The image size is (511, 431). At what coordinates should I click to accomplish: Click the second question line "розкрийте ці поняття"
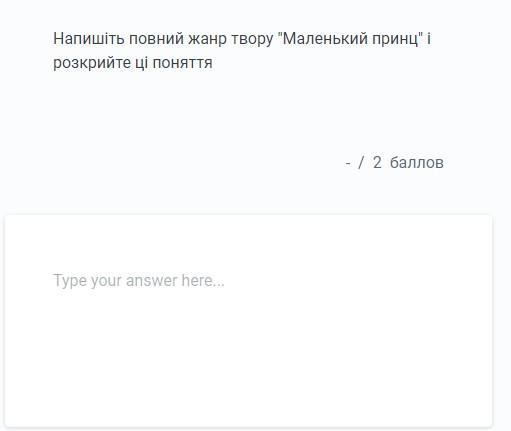(x=133, y=63)
